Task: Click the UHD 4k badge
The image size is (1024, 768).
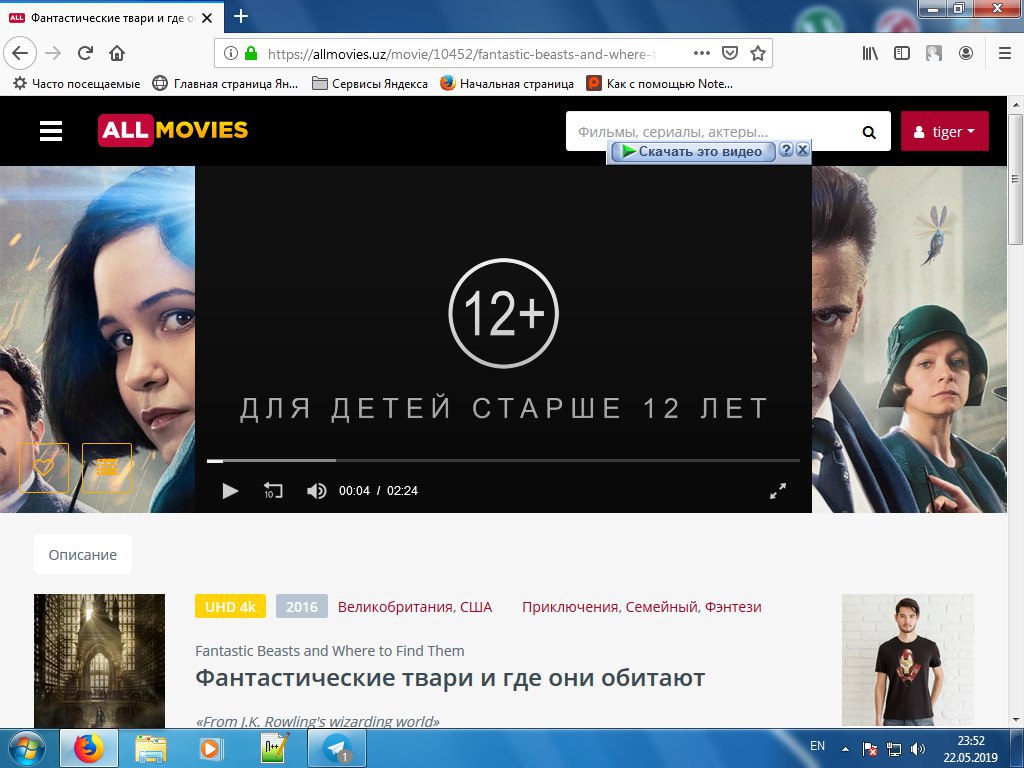Action: [x=230, y=607]
